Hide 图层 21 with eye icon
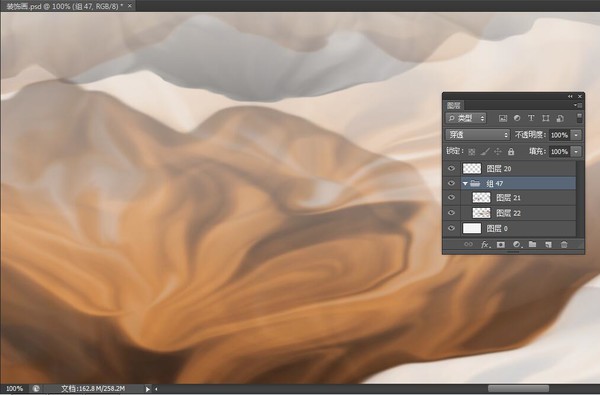This screenshot has width=600, height=395. tap(452, 198)
